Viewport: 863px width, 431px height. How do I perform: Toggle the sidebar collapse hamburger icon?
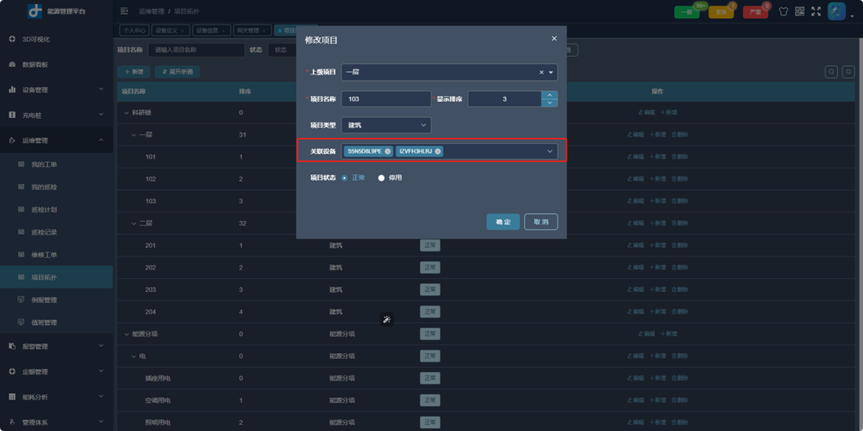124,10
